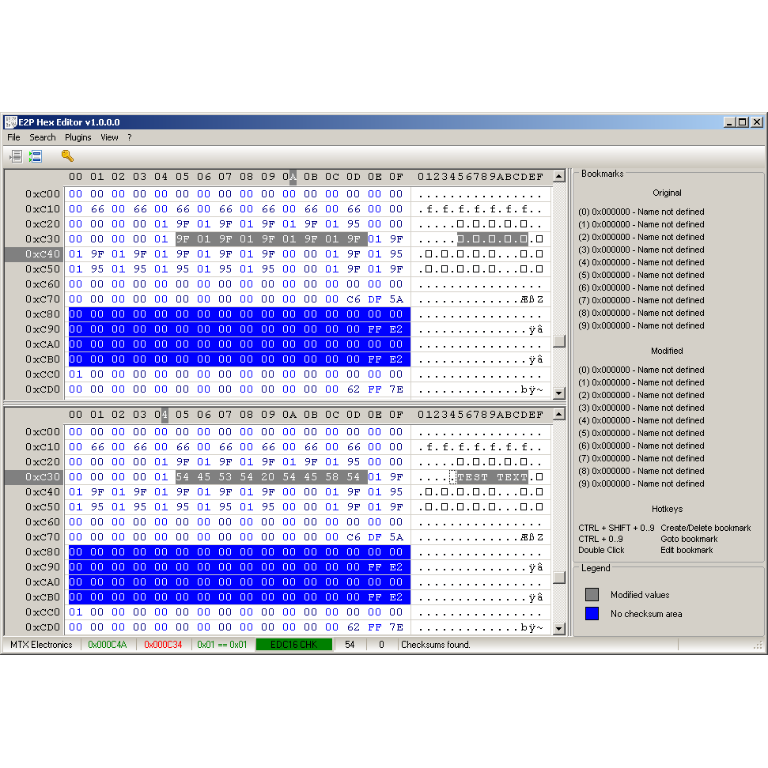Click green status value 0x000C4A
Screen dimensions: 768x768
[x=107, y=645]
